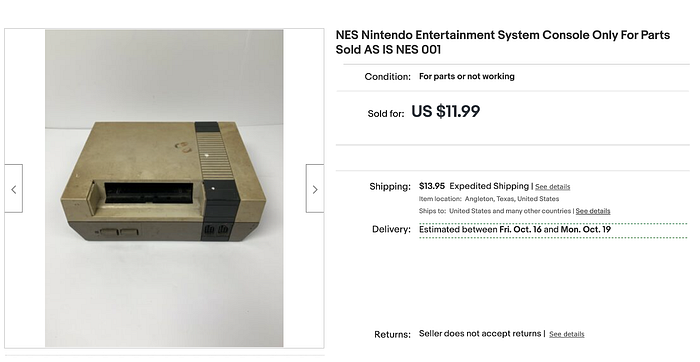
Task: Click the Returns label
Action: tap(392, 334)
